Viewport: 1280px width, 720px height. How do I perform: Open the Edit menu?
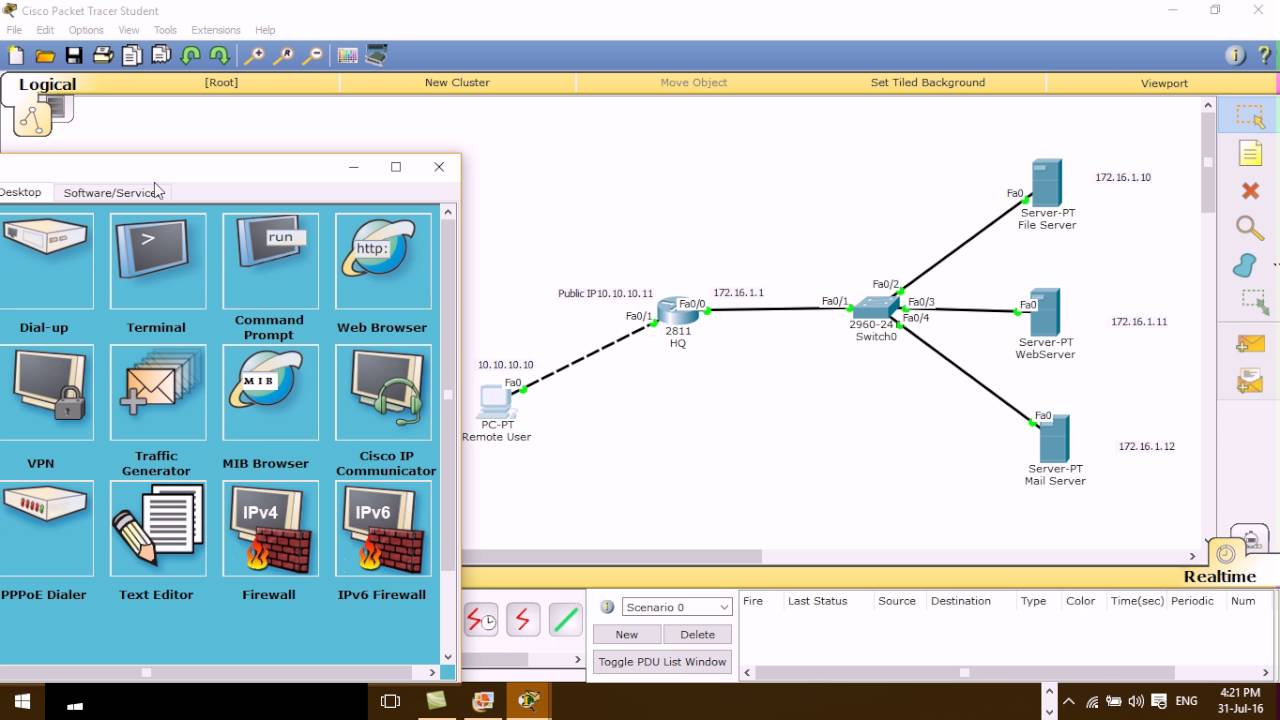(x=45, y=30)
